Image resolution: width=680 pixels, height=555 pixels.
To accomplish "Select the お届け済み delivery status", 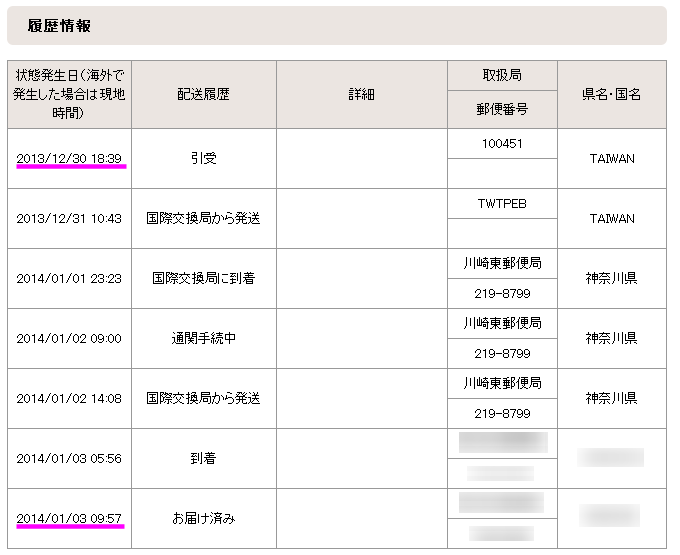I will [x=203, y=518].
